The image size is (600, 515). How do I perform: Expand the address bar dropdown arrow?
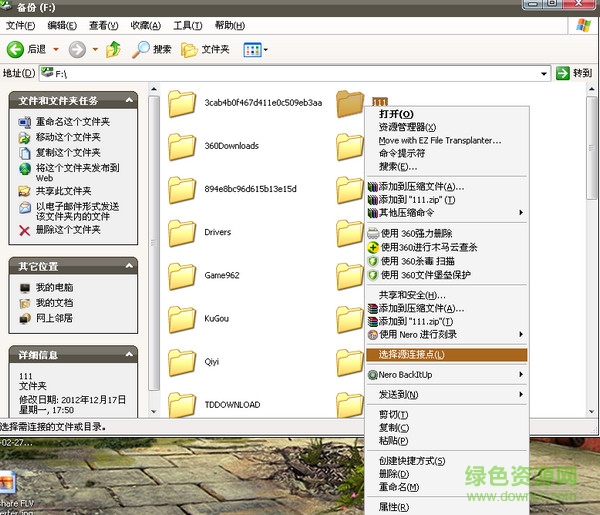coord(544,73)
